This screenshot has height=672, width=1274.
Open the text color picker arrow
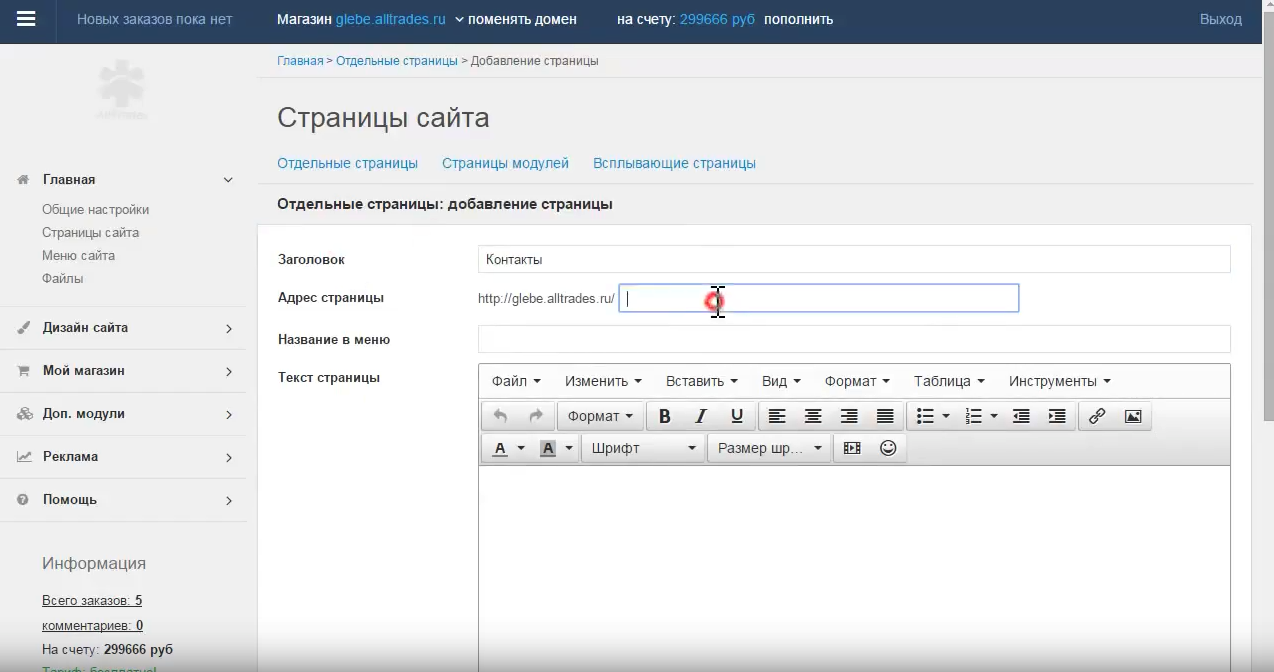coord(521,449)
